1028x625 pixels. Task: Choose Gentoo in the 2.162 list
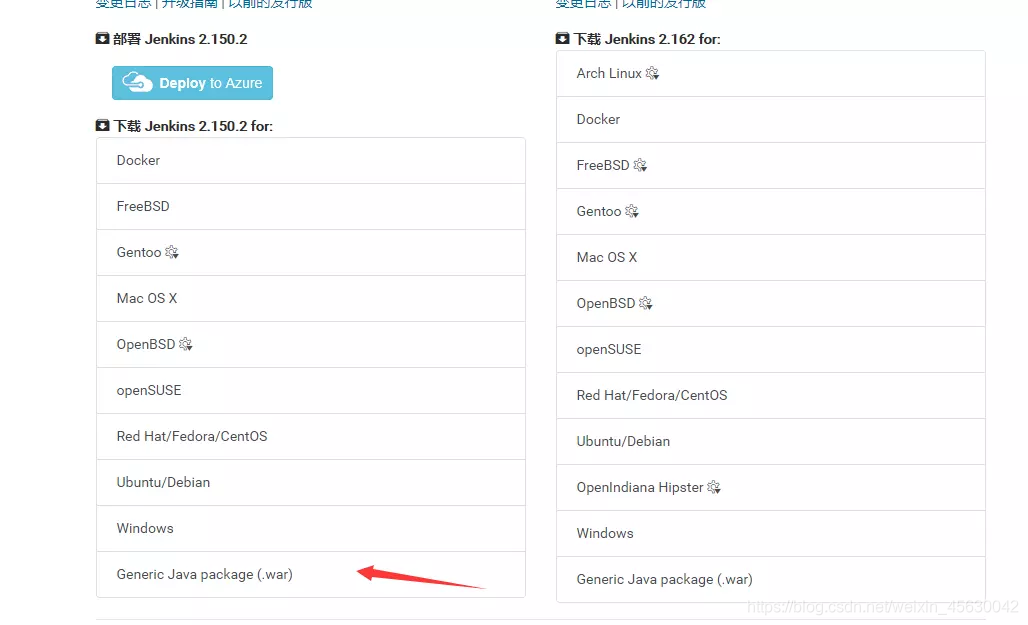click(771, 211)
